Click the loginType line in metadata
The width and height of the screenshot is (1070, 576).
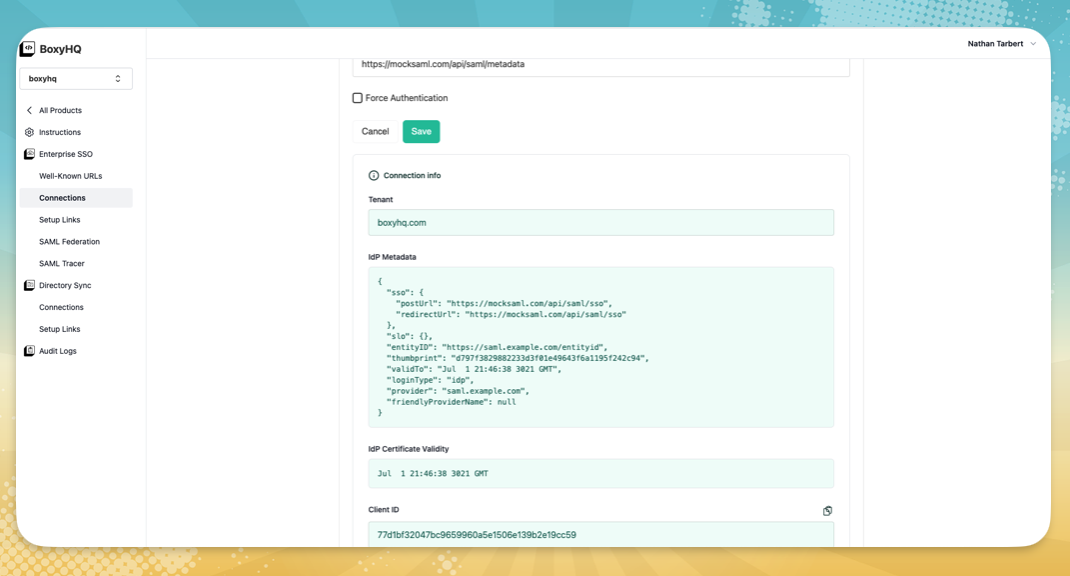click(x=430, y=380)
